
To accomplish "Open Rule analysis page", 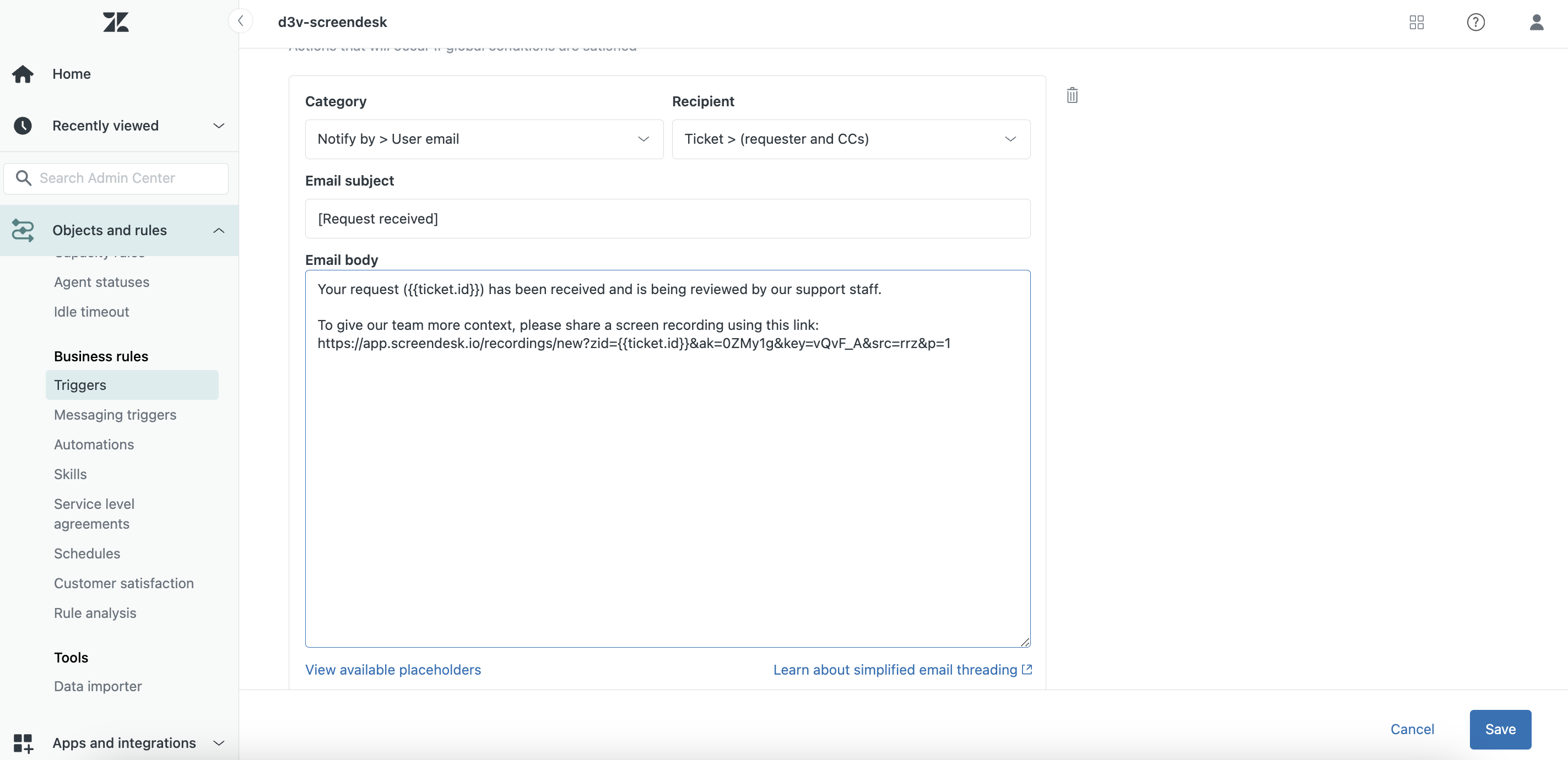I will [x=95, y=614].
